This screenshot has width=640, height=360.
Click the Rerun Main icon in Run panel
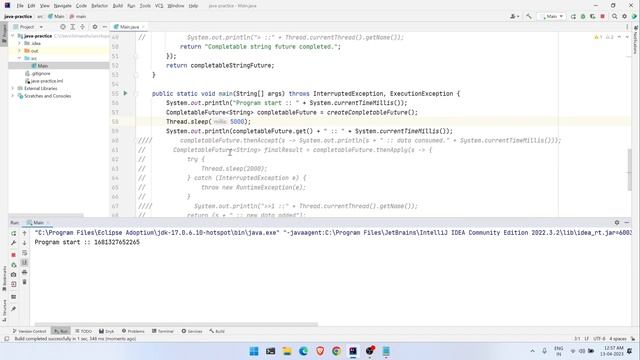coord(13,233)
